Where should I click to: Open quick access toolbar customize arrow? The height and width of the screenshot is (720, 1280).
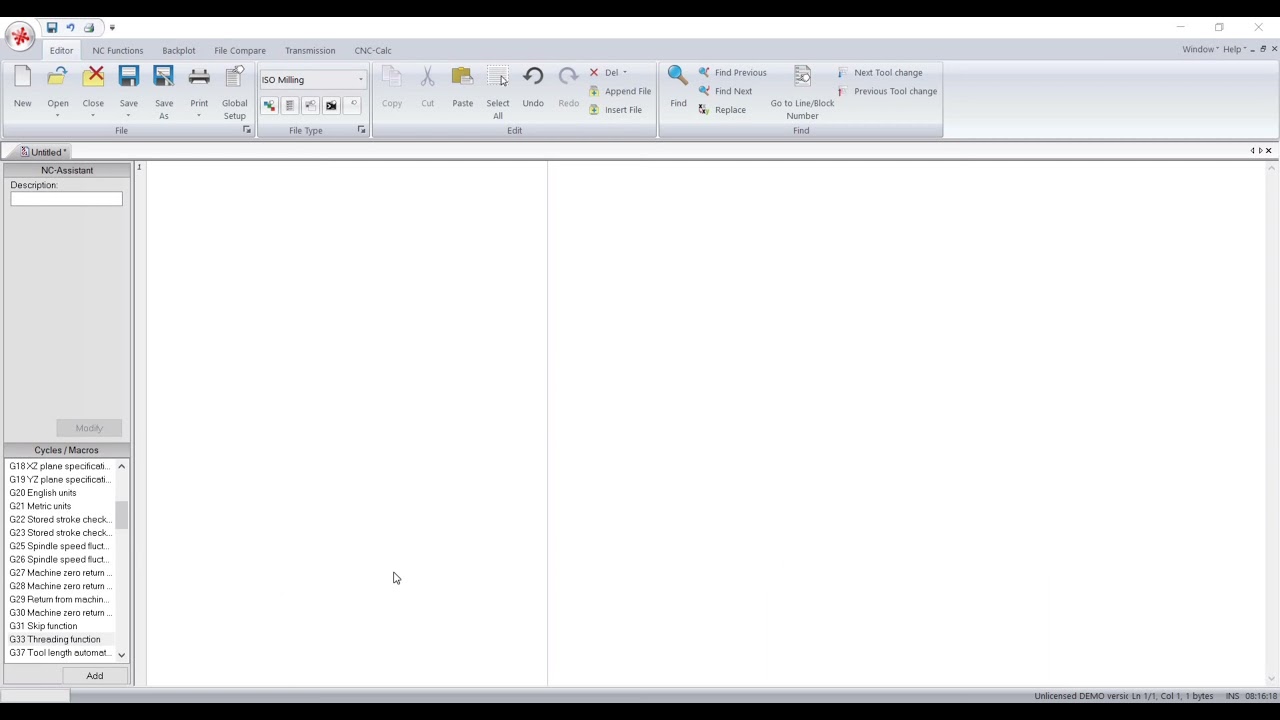[112, 28]
